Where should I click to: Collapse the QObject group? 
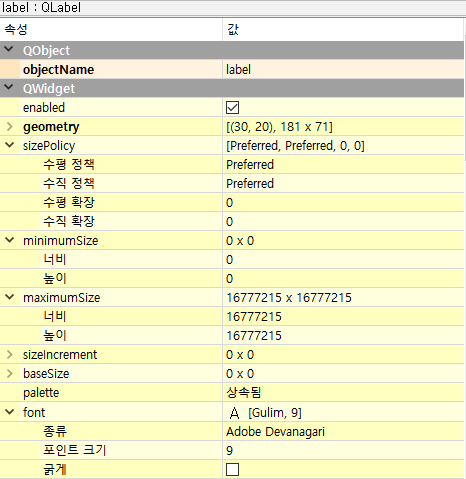[x=9, y=50]
